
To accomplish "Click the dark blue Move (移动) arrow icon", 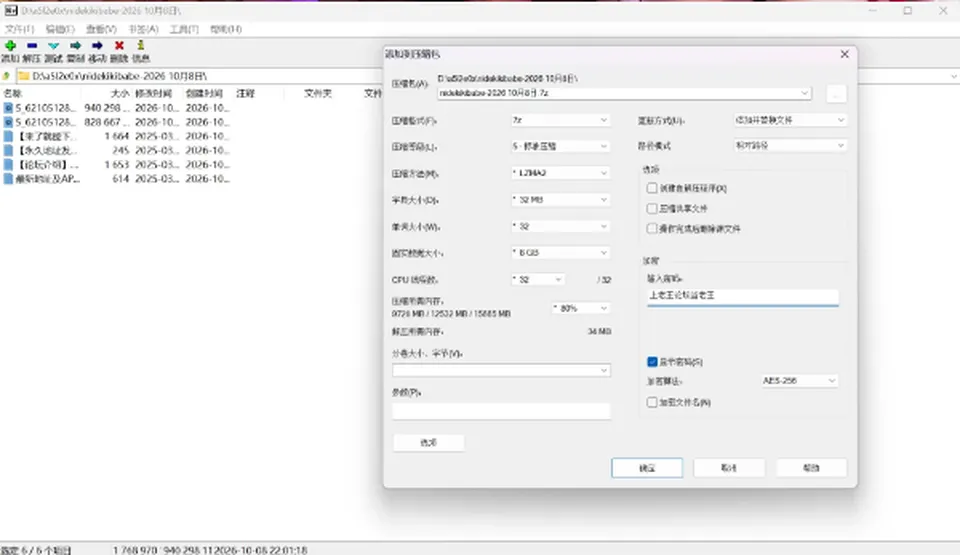I will [97, 46].
